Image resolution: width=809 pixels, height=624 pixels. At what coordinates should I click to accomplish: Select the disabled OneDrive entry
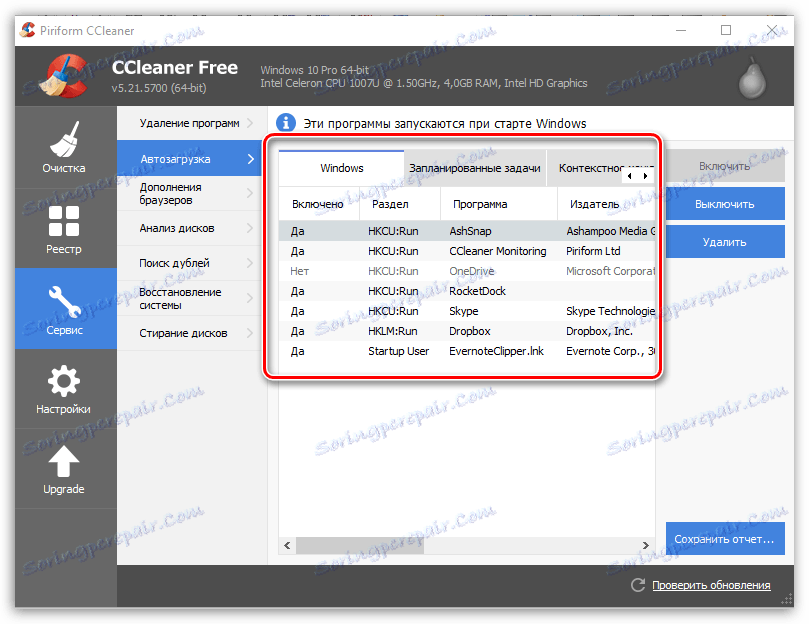click(x=467, y=271)
